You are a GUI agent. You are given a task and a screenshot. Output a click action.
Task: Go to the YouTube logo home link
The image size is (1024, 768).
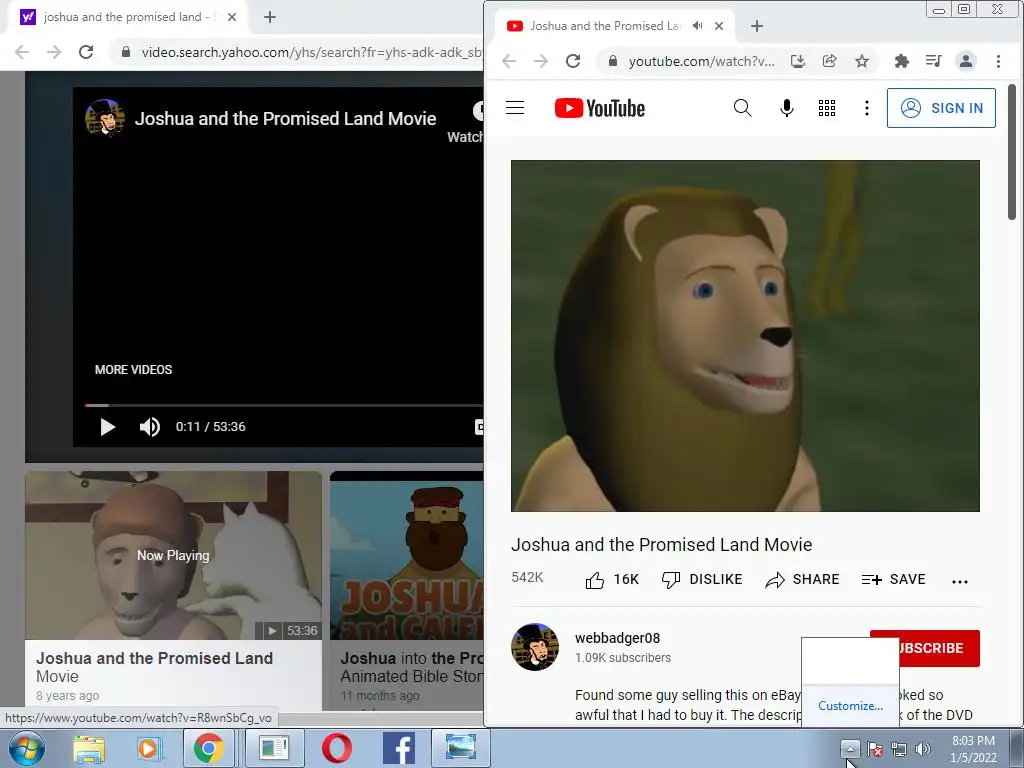coord(600,108)
